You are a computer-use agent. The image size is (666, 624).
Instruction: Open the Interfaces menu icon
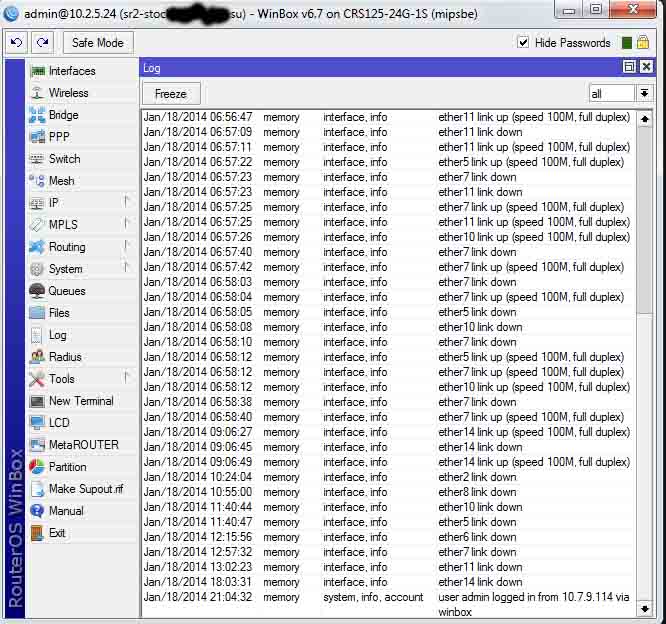coord(37,71)
